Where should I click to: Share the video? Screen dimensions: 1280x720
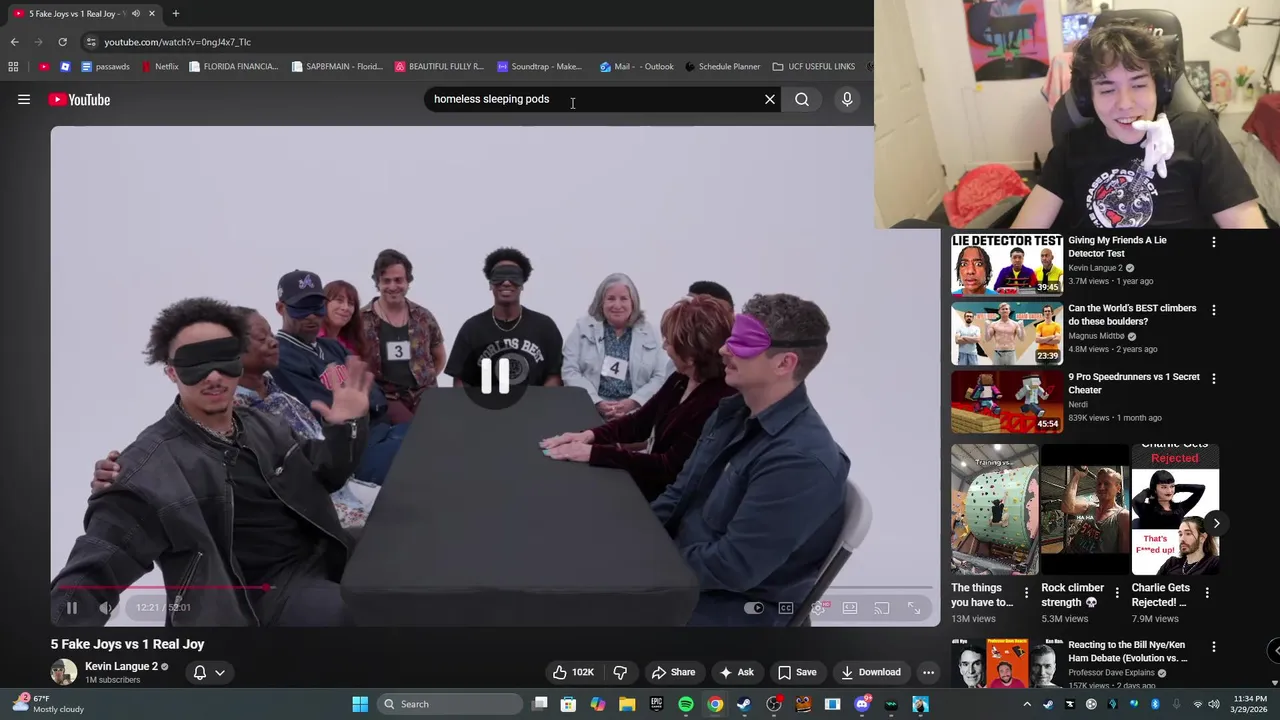[x=673, y=672]
